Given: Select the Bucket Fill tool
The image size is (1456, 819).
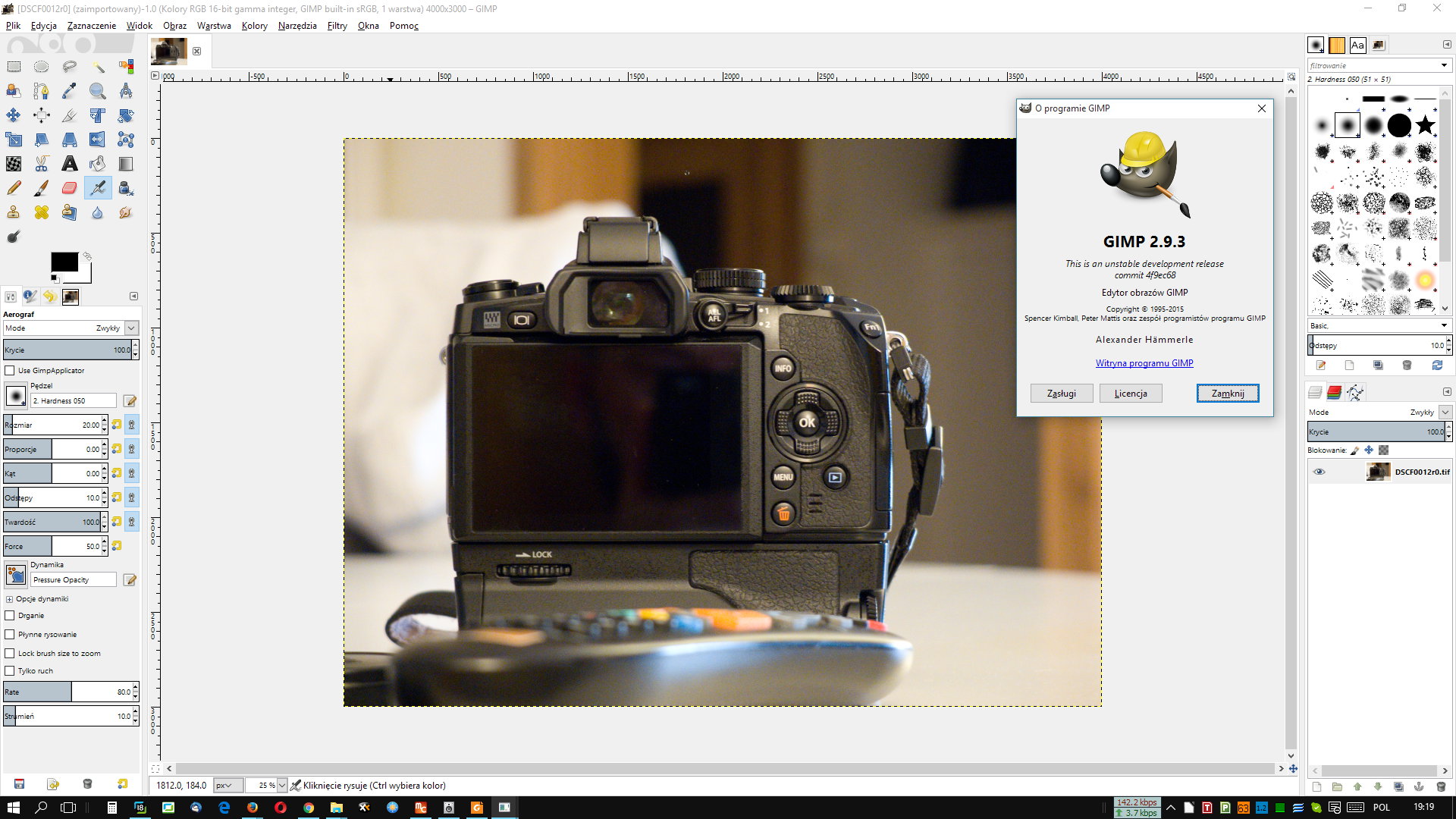Looking at the screenshot, I should click(x=98, y=164).
